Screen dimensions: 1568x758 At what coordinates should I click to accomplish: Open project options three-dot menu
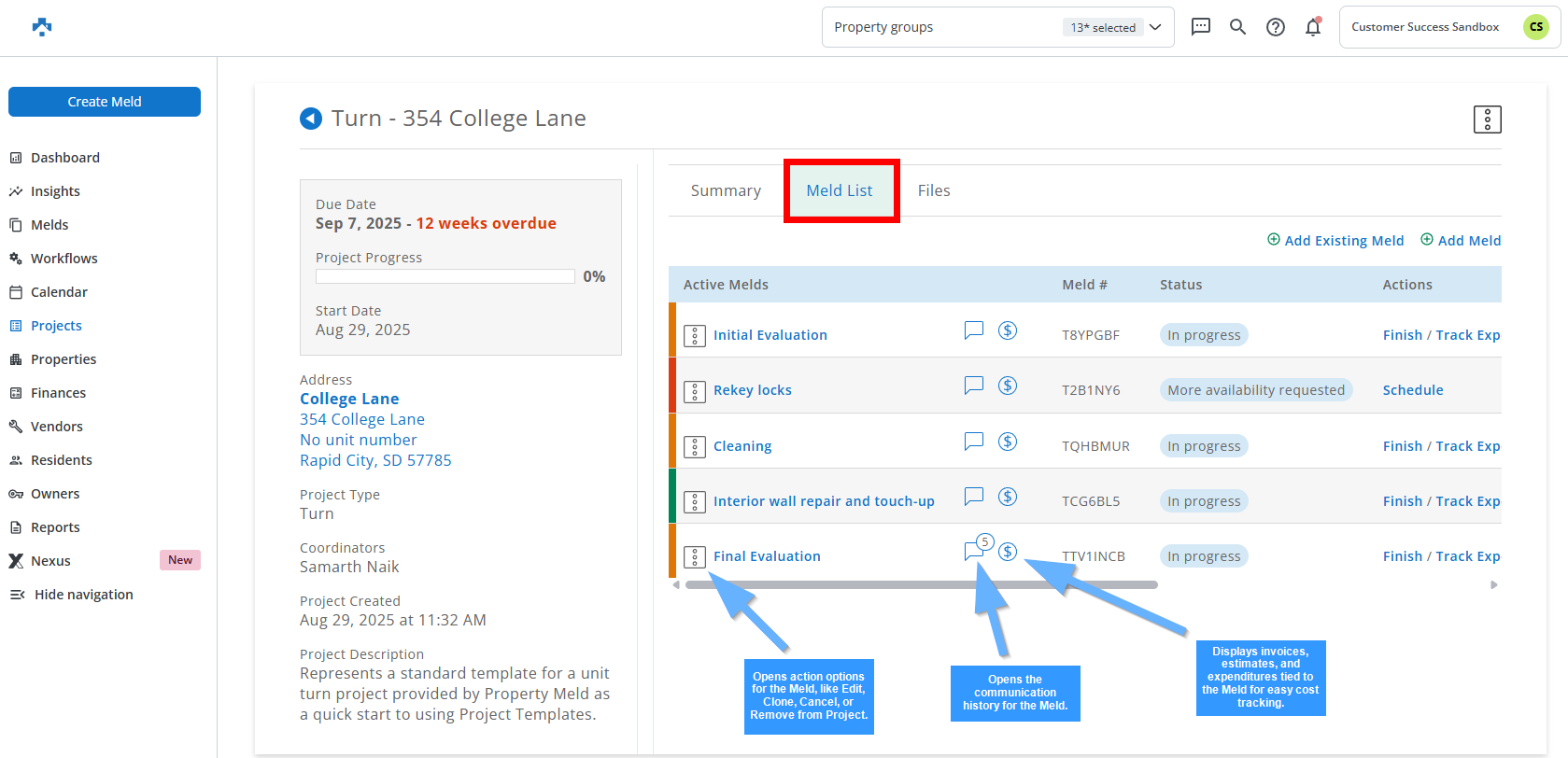tap(1487, 119)
